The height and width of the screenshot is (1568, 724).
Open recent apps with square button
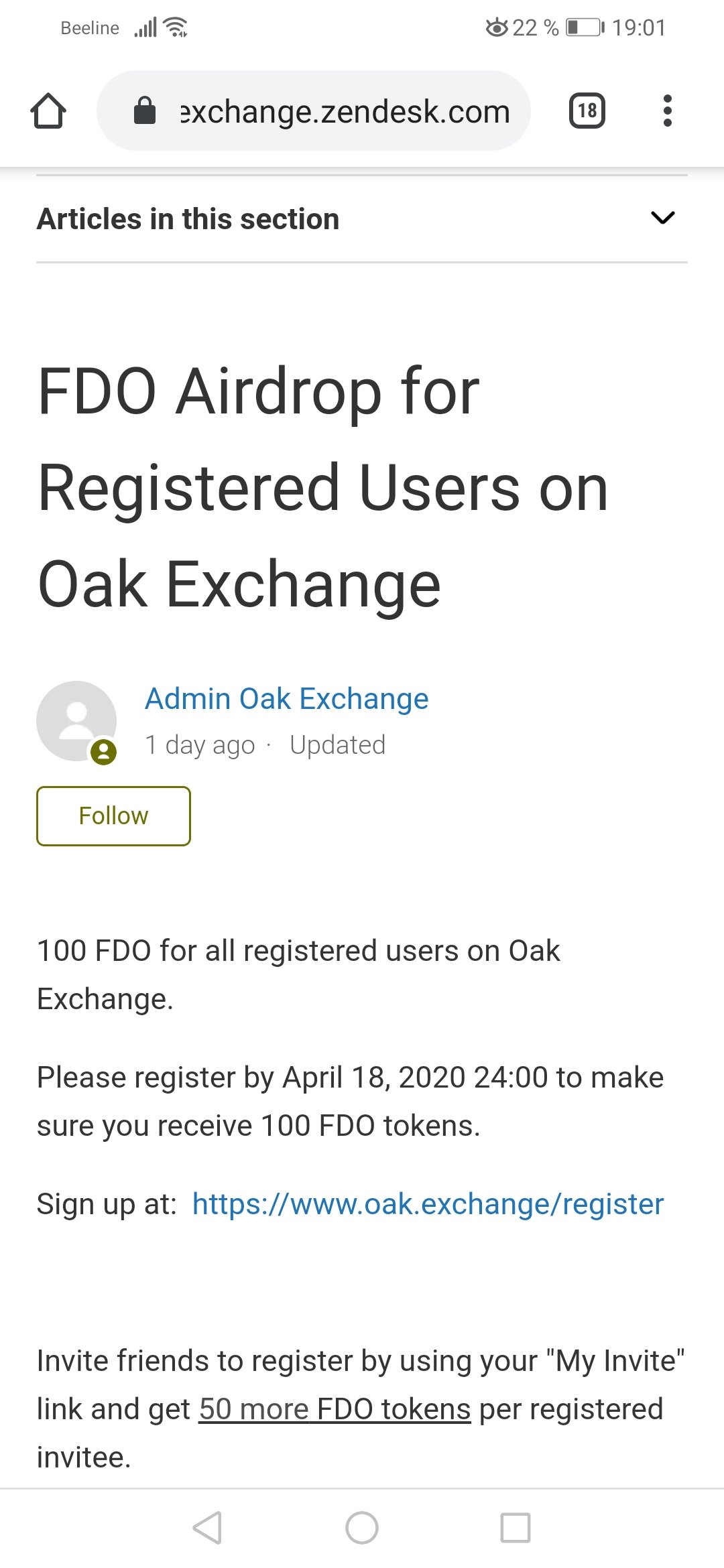pos(515,1528)
